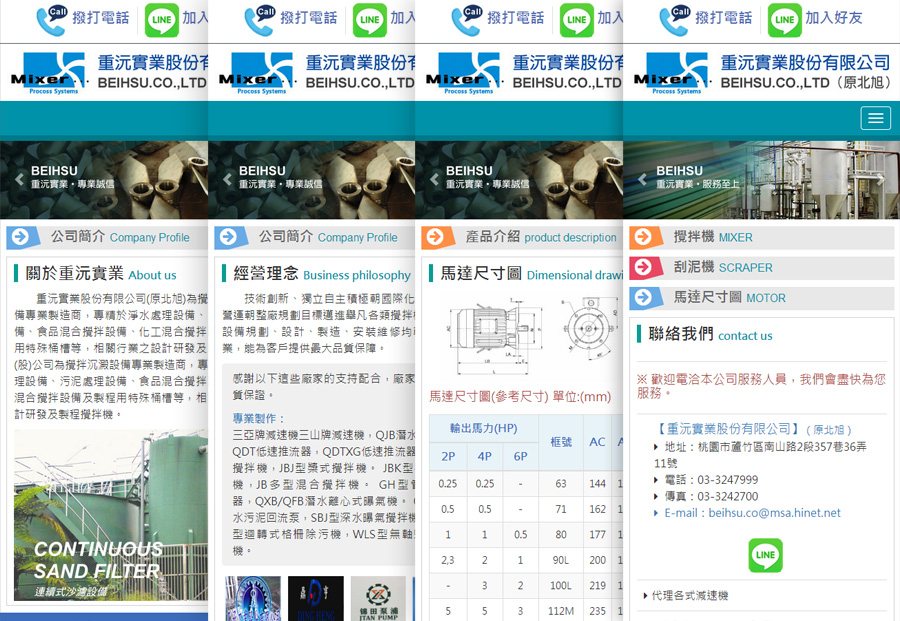Click the 傳真：03-3242700 line
Image resolution: width=900 pixels, height=621 pixels.
tap(711, 496)
